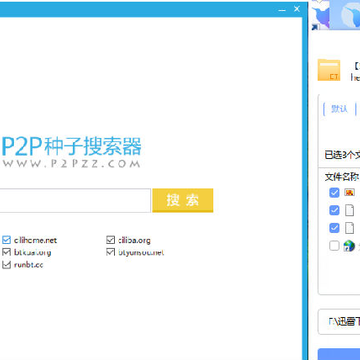The height and width of the screenshot is (360, 360).
Task: Click the picture file icon in file list
Action: (x=349, y=192)
